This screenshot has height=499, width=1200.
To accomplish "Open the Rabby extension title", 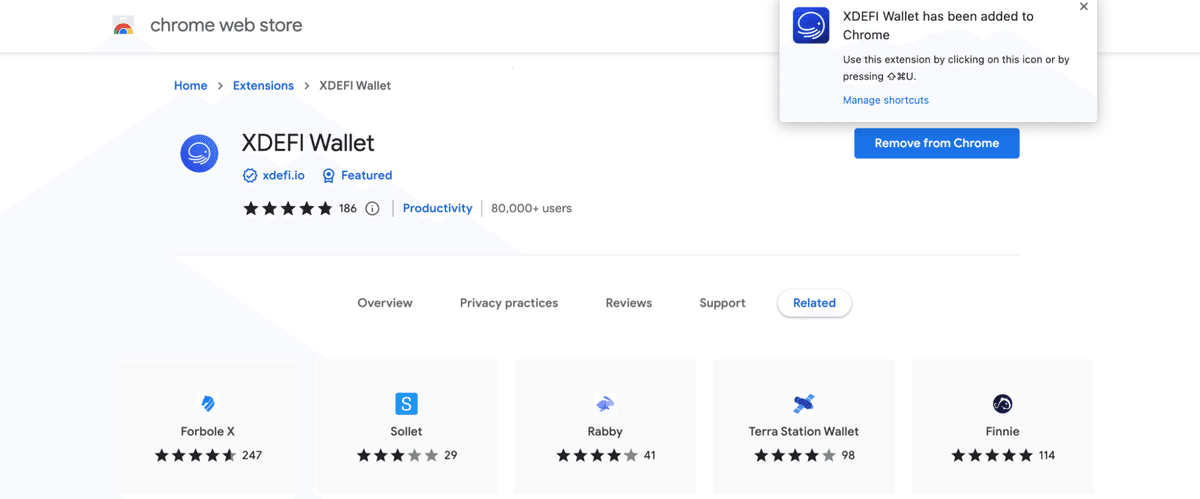I will (x=605, y=432).
